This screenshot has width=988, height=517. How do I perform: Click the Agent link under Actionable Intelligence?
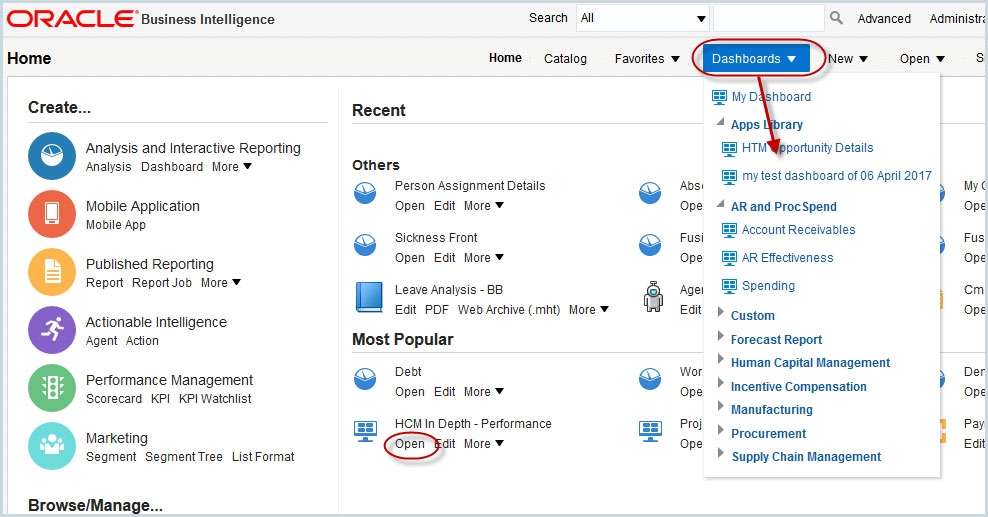point(101,341)
